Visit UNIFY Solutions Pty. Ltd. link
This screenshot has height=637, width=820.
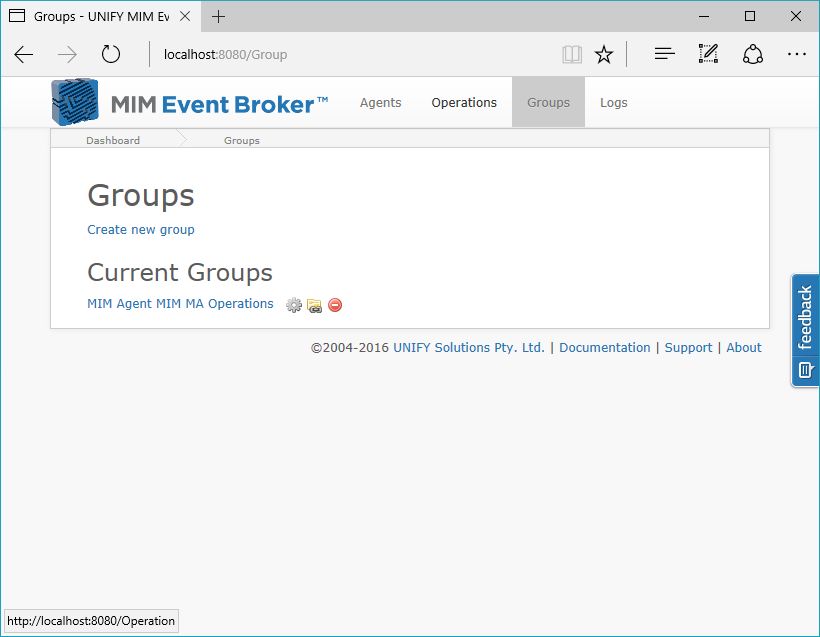(x=469, y=348)
